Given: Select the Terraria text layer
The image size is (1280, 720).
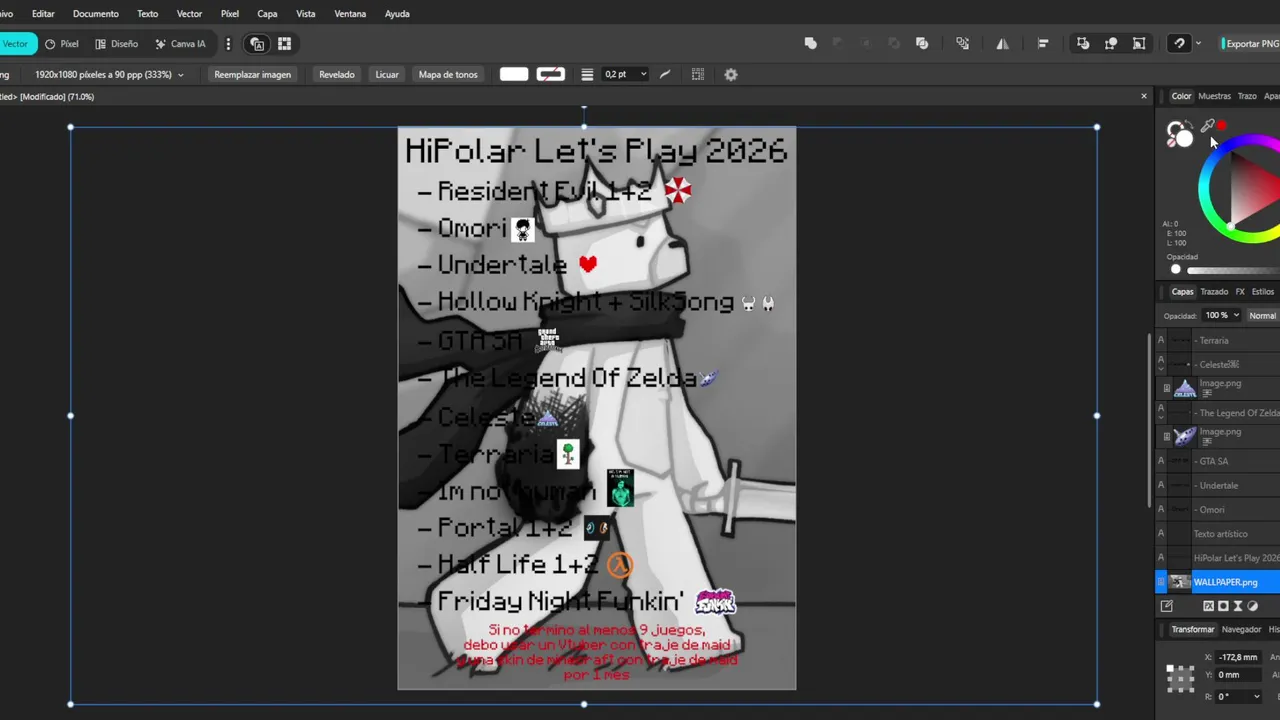Looking at the screenshot, I should (x=1218, y=340).
